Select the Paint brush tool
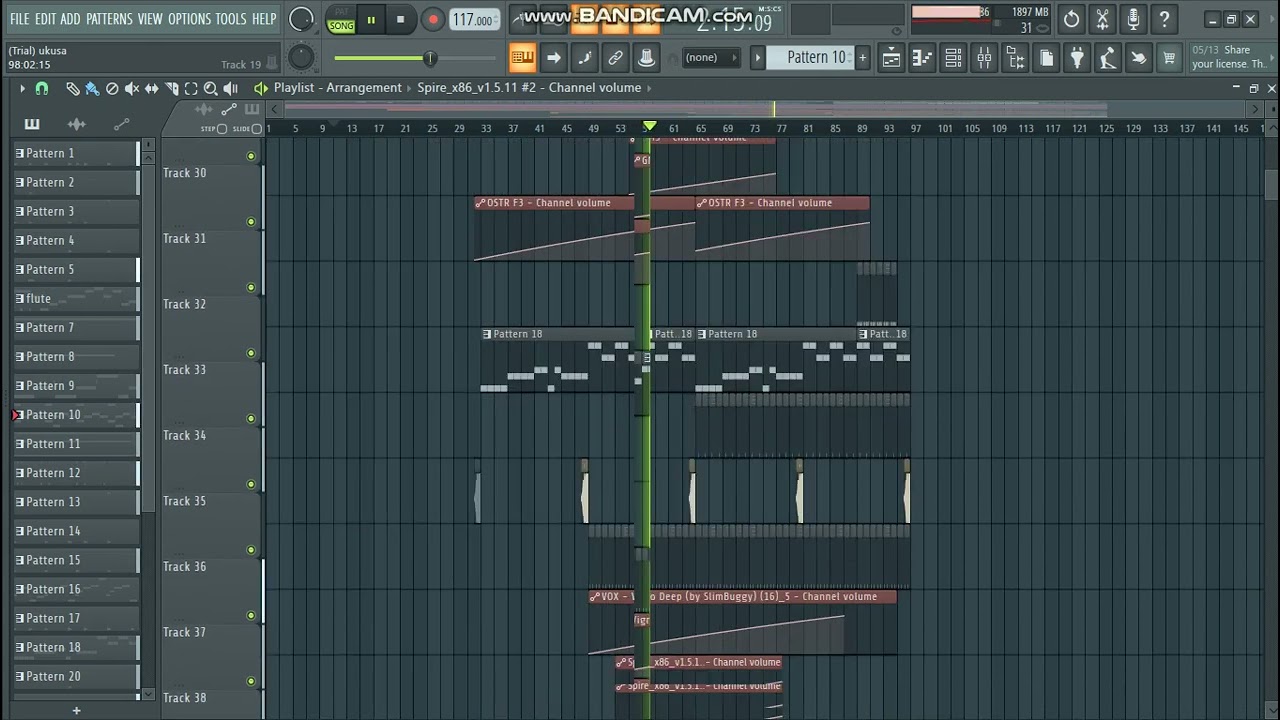This screenshot has width=1280, height=720. (92, 89)
